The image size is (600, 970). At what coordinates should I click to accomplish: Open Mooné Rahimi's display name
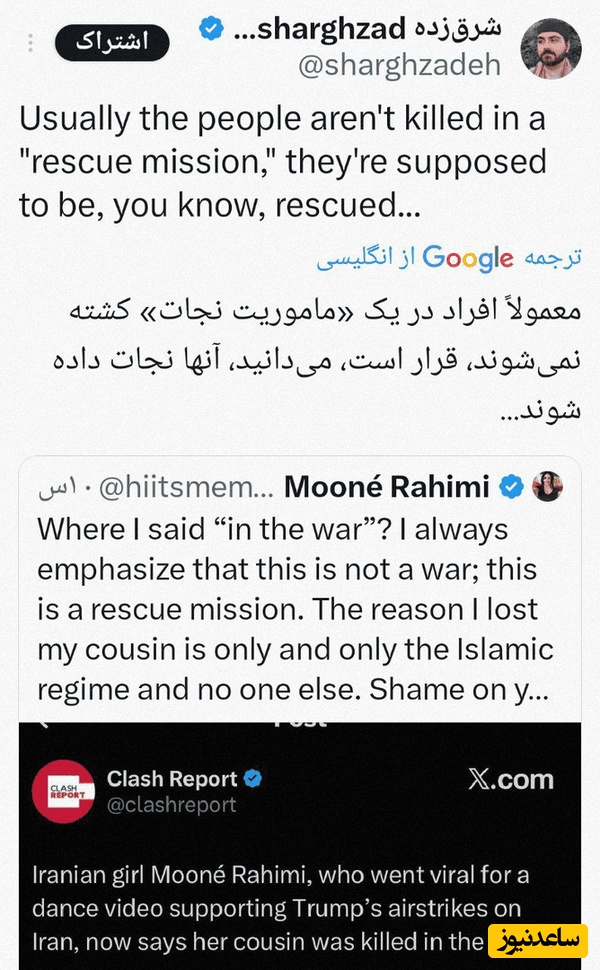coord(387,487)
